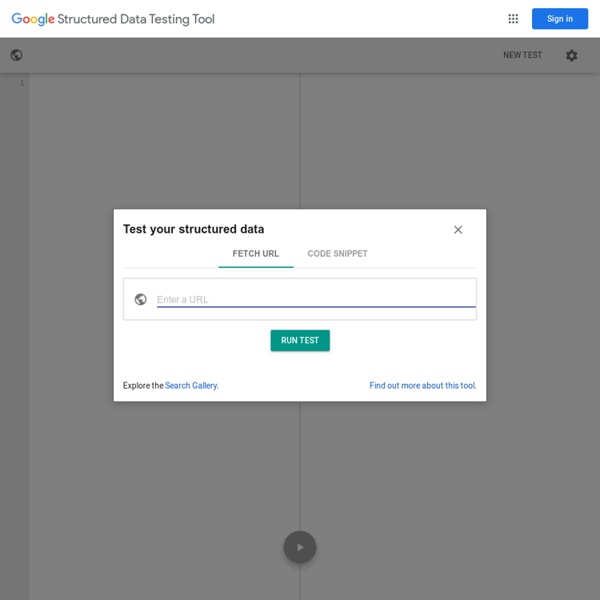This screenshot has width=600, height=600.
Task: Open Find out more about this tool link
Action: pos(423,385)
